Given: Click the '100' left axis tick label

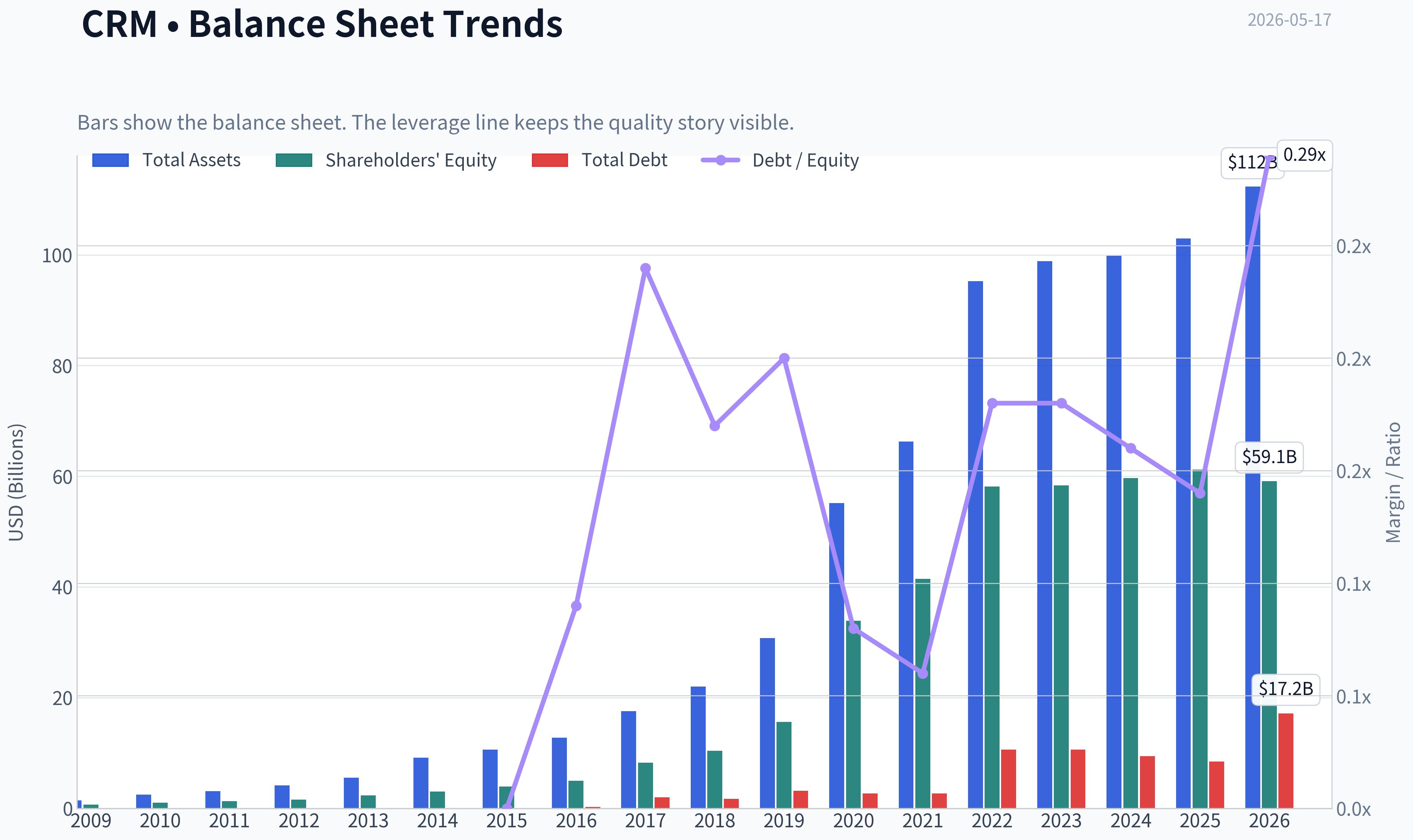Looking at the screenshot, I should click(x=57, y=256).
